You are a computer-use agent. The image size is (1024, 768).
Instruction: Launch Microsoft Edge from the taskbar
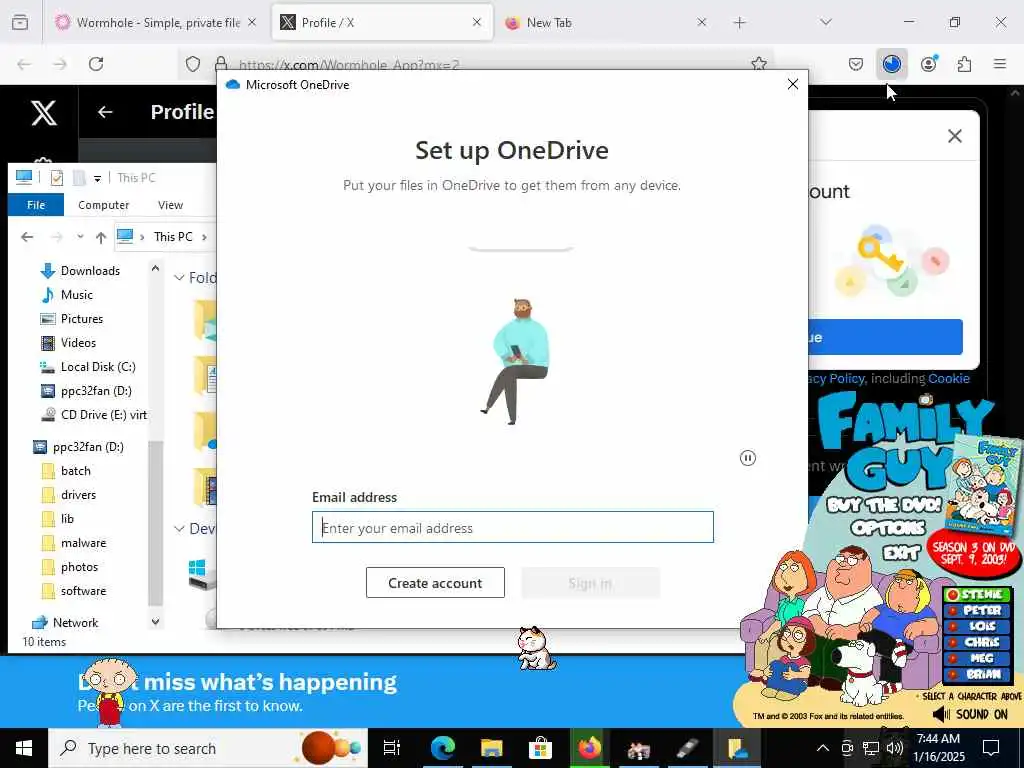coord(442,748)
